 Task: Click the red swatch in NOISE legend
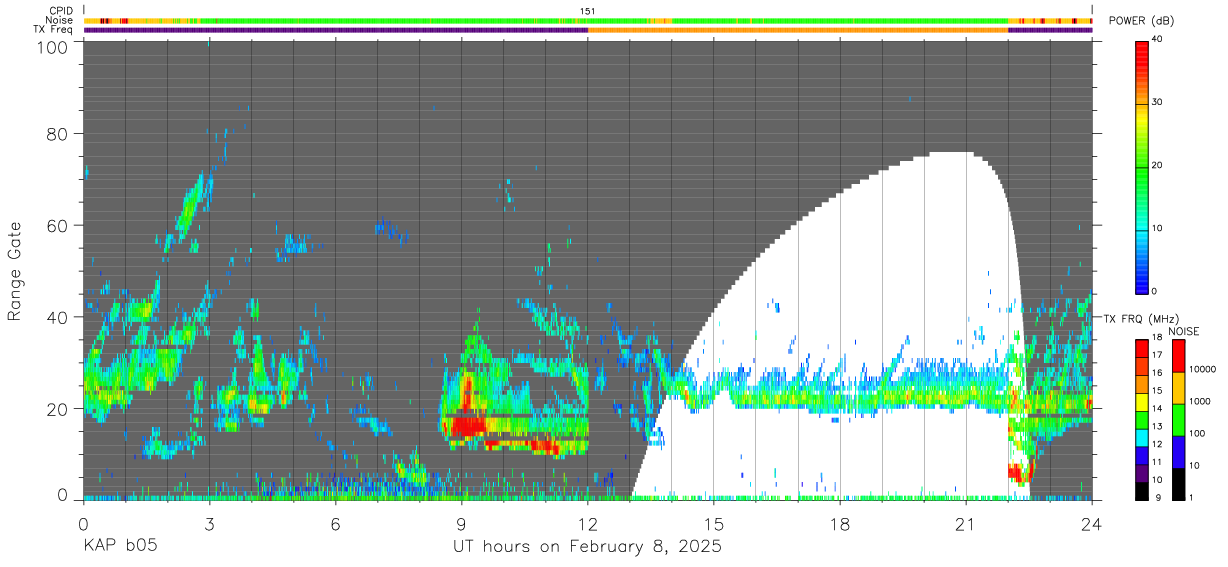[x=1177, y=356]
